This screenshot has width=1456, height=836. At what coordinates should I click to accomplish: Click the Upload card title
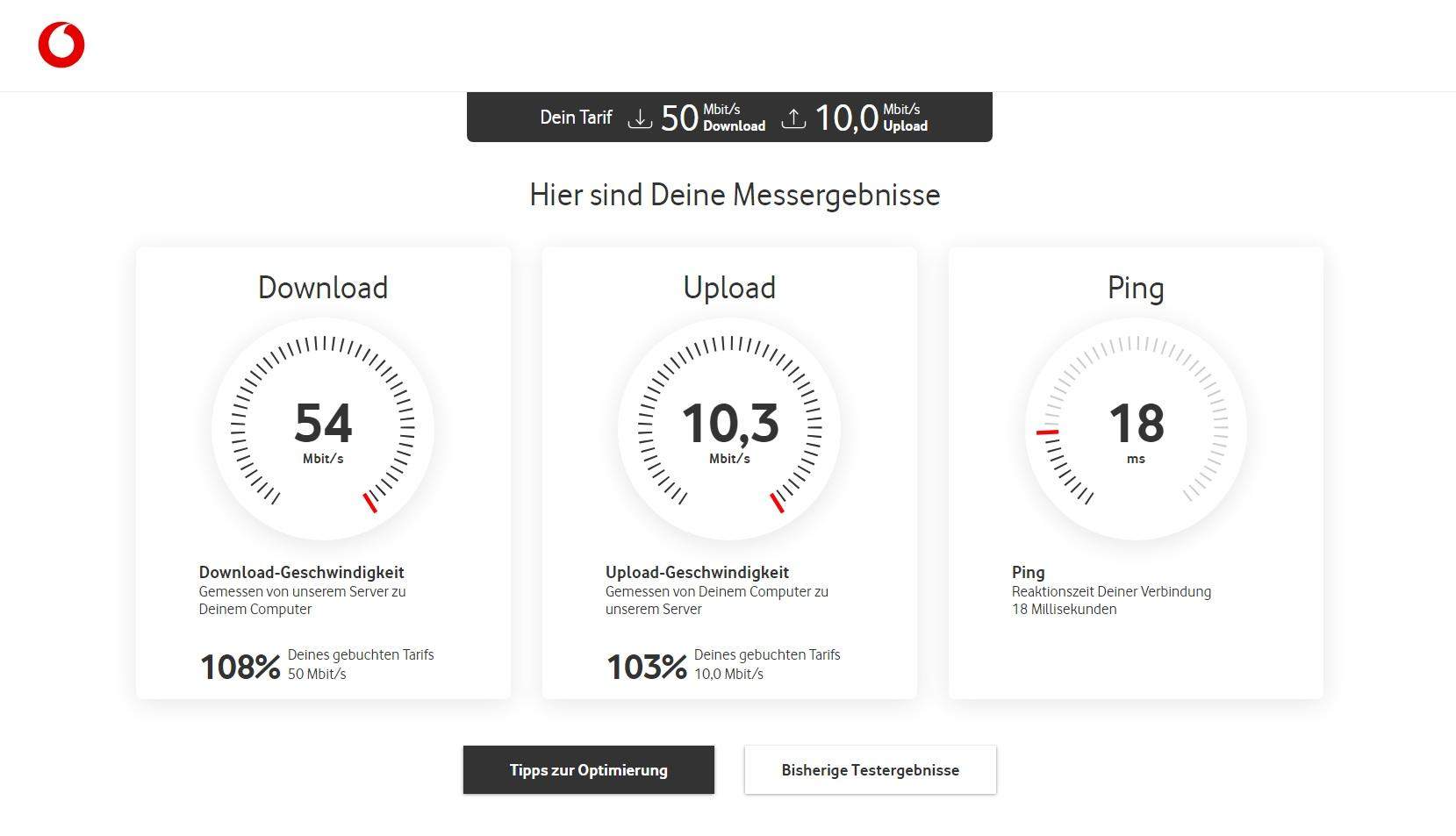[729, 287]
